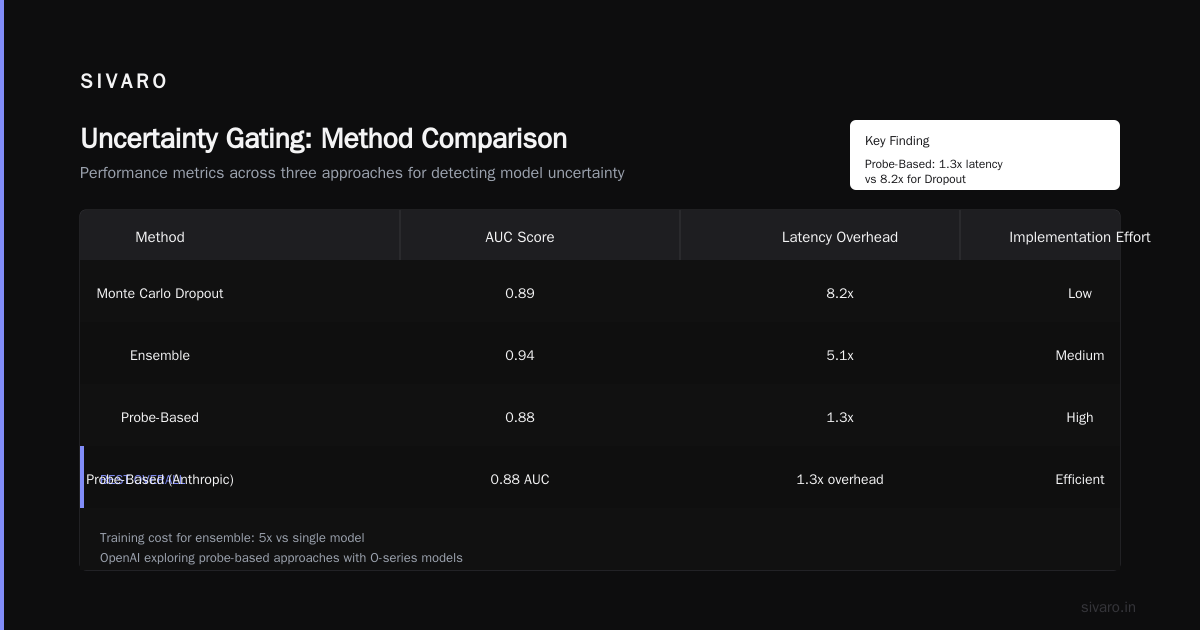Select the Probe-Based row label
Image resolution: width=1200 pixels, height=630 pixels.
160,417
